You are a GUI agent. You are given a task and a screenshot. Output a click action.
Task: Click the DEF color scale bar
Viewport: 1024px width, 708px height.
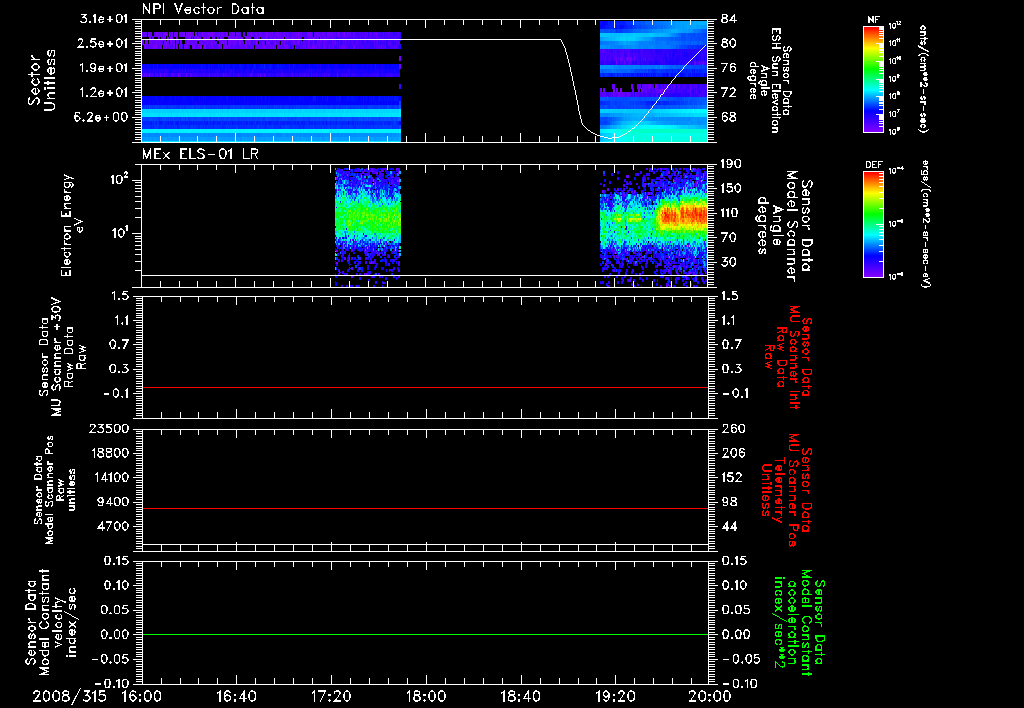pyautogui.click(x=873, y=224)
